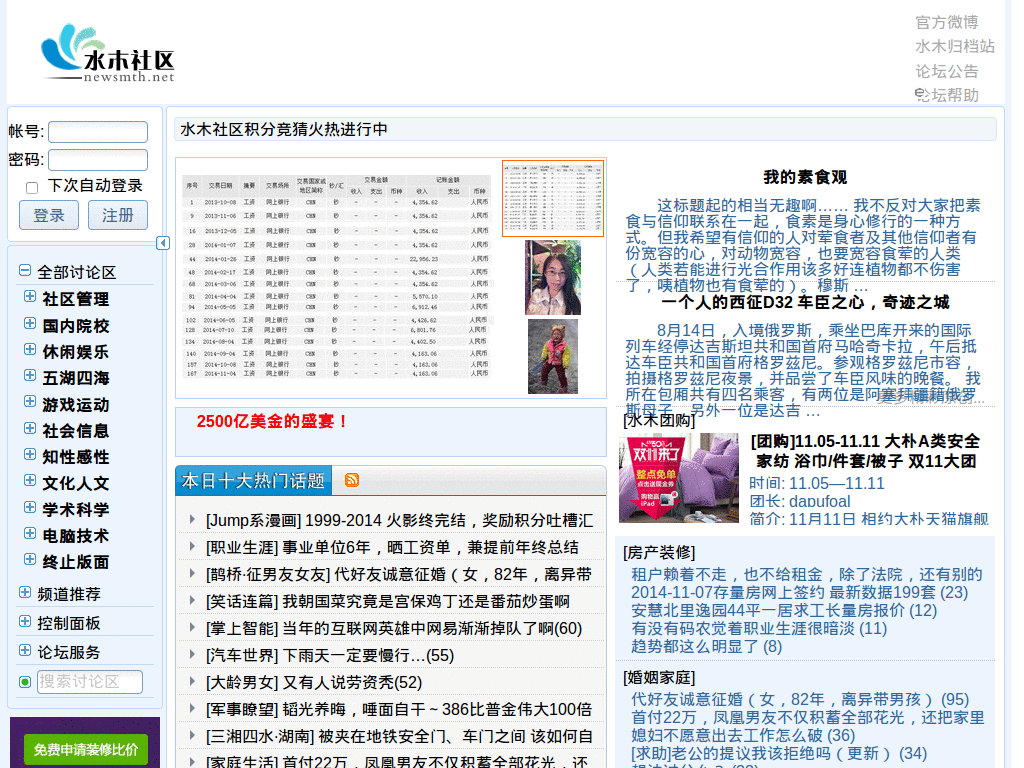Click the 登录 button

tap(49, 216)
